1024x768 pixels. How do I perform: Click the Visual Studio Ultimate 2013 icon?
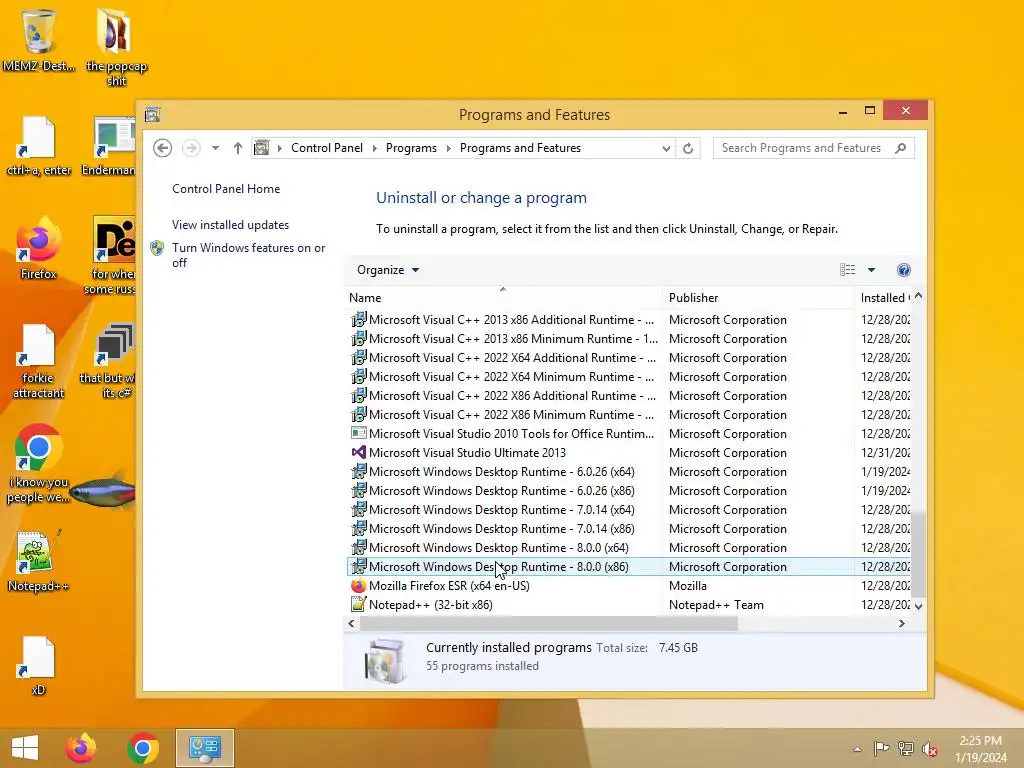359,453
